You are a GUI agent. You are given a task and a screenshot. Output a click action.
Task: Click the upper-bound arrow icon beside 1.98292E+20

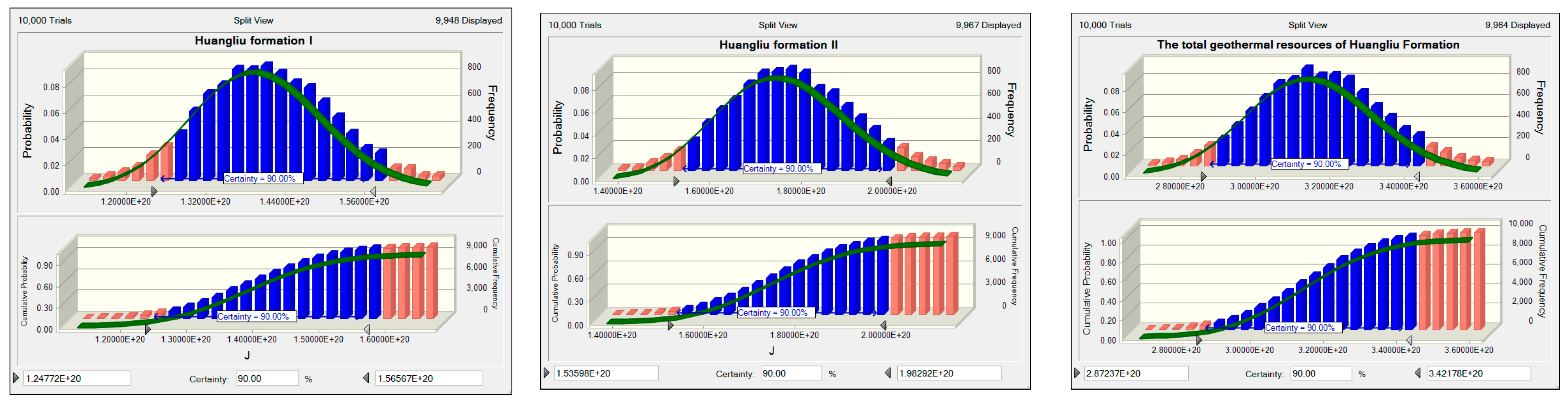887,373
